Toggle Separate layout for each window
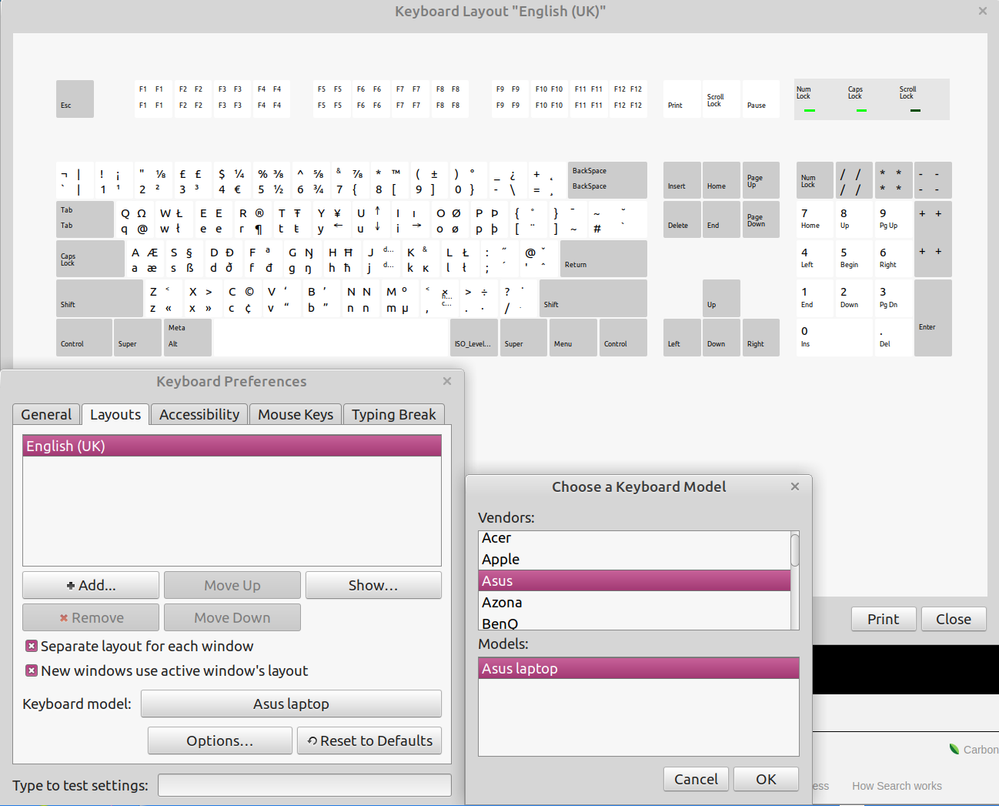Screen dimensions: 999x806 [x=32, y=646]
